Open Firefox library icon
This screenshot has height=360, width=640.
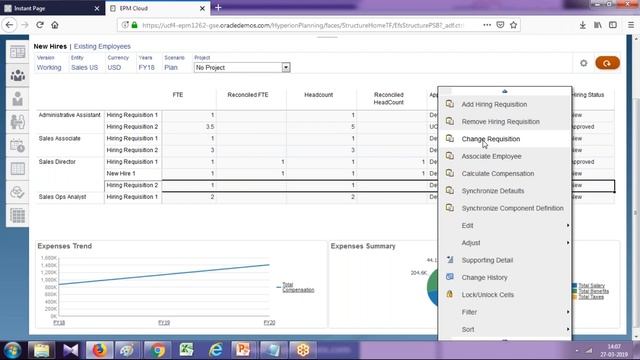(x=598, y=25)
